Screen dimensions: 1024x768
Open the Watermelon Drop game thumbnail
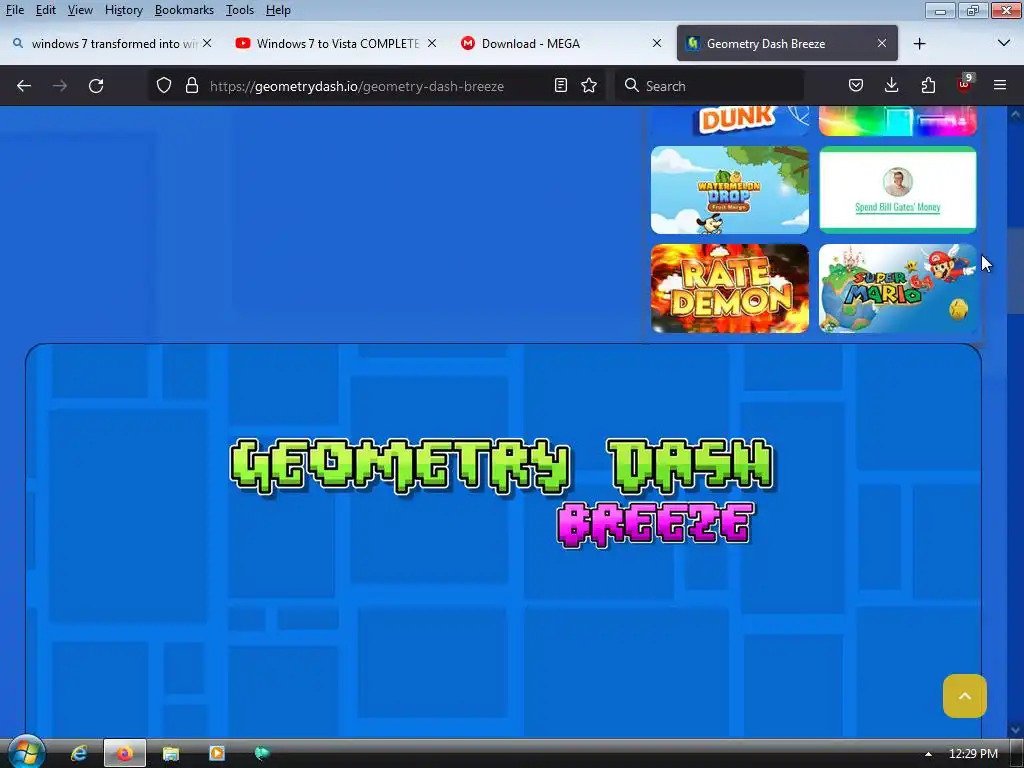[x=729, y=190]
